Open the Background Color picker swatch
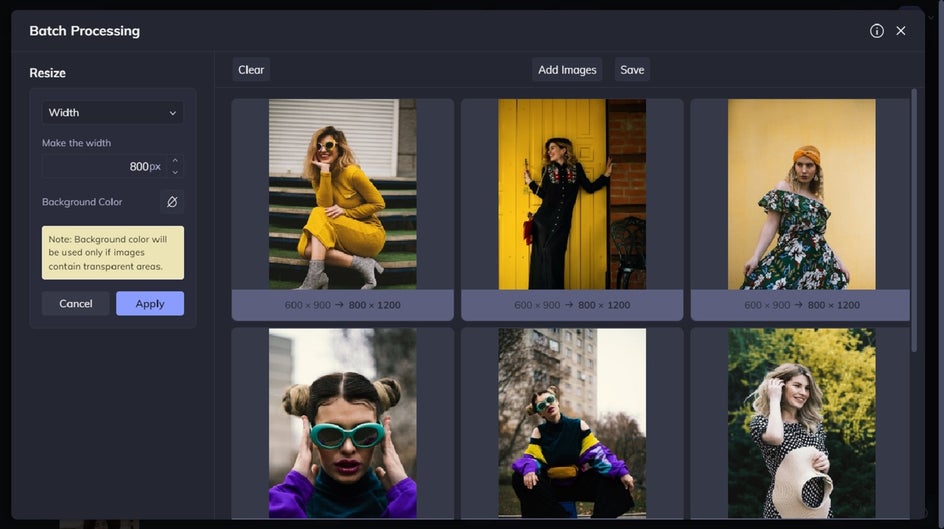Screen dimensions: 944x529 click(x=172, y=202)
